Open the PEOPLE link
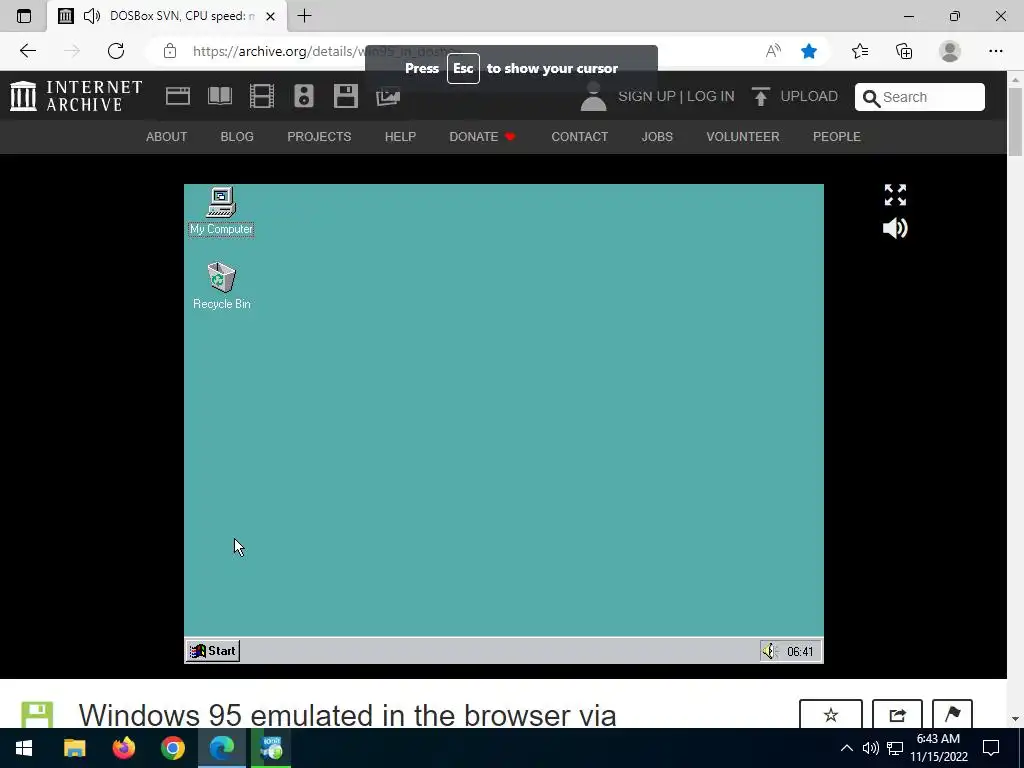 tap(837, 136)
